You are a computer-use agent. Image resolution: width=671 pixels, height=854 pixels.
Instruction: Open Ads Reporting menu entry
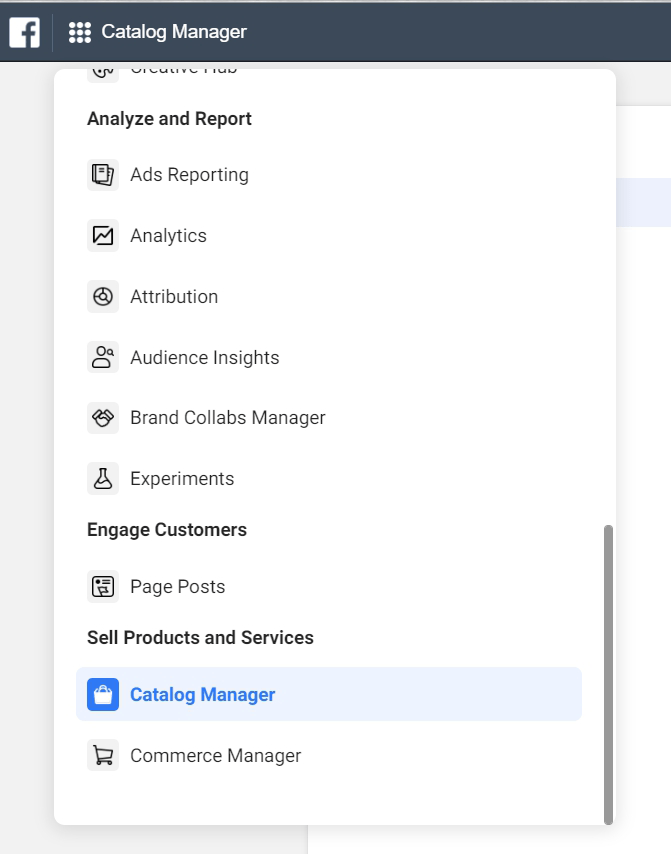189,175
